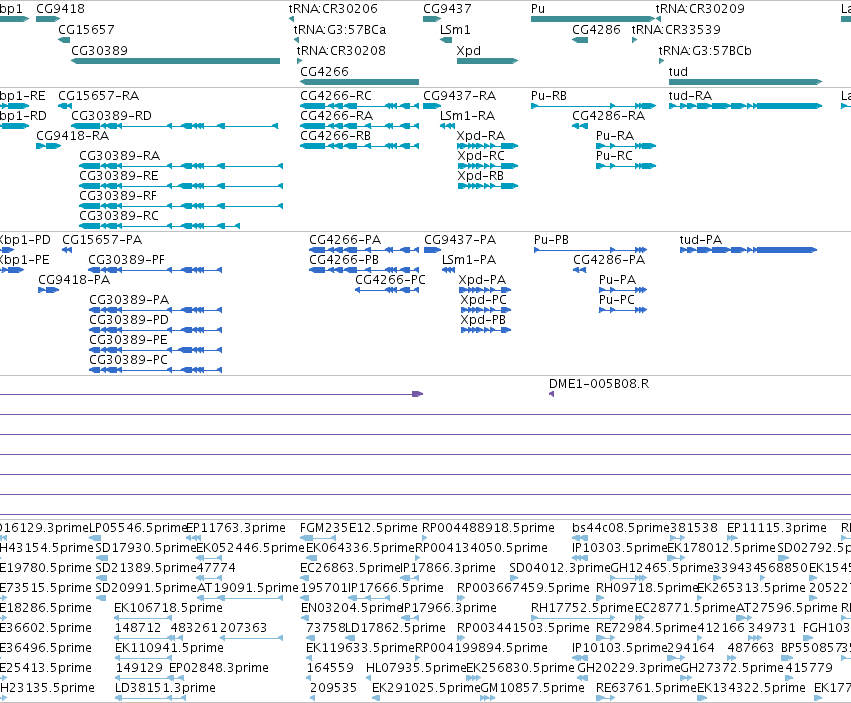851x703 pixels.
Task: Click tRNA:CR30208 label
Action: (341, 50)
